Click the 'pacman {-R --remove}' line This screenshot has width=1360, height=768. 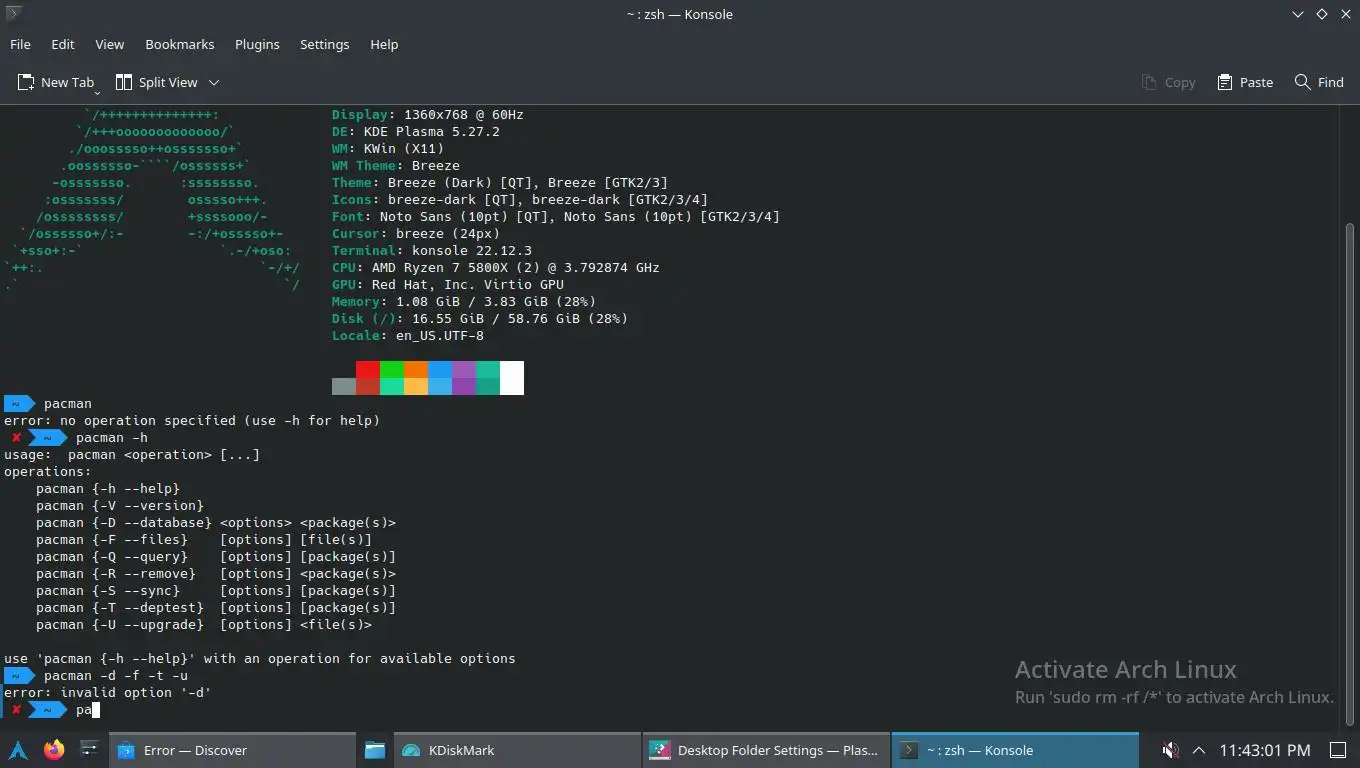(x=216, y=573)
